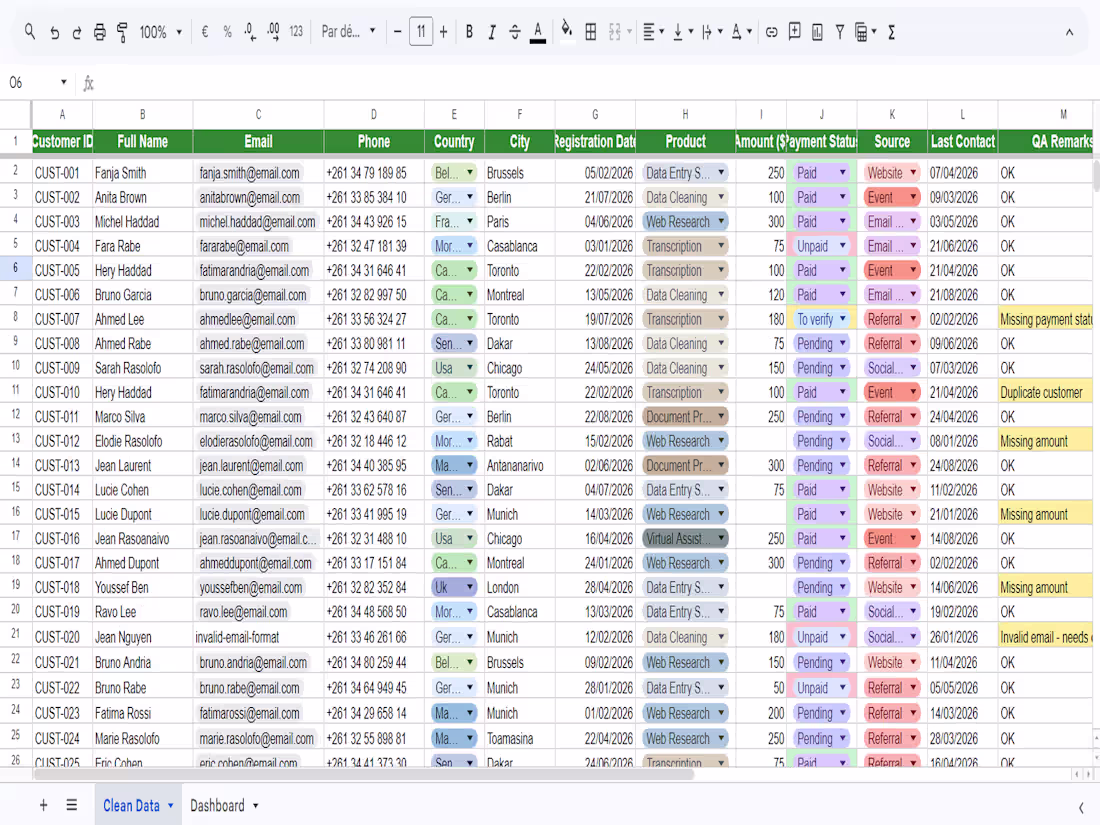This screenshot has width=1100, height=825.
Task: Format as percent
Action: point(227,32)
